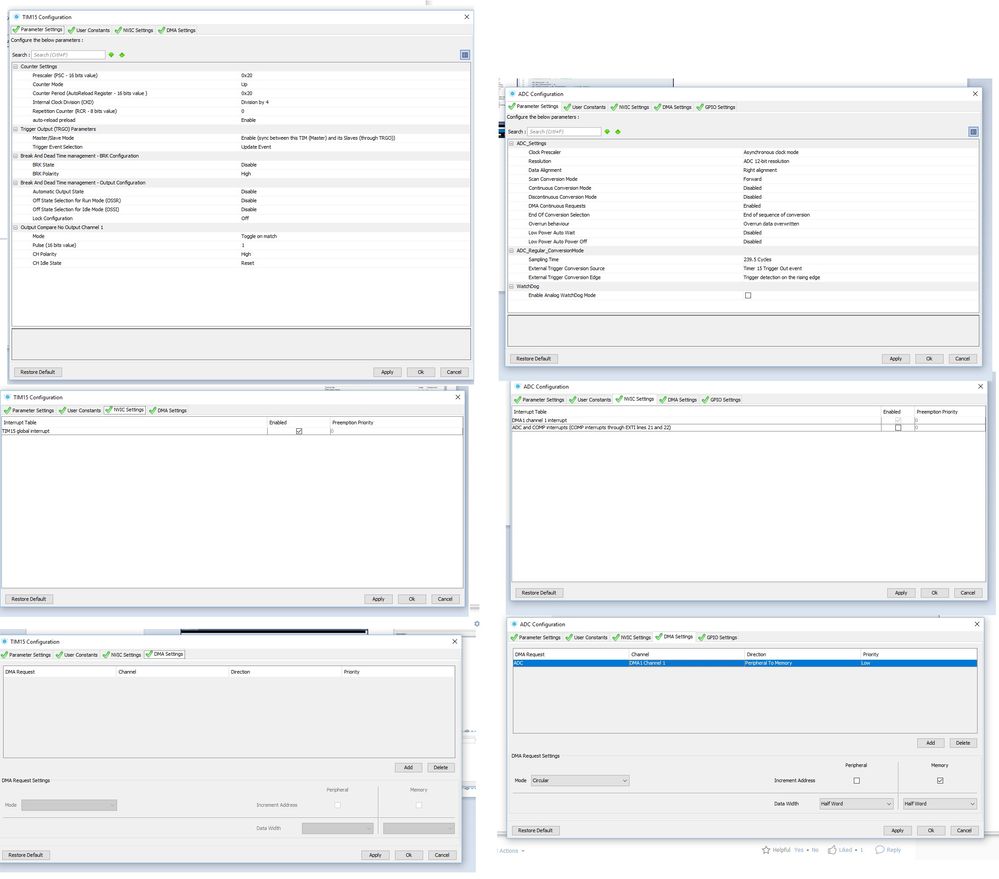This screenshot has width=999, height=879.
Task: Click Apply in TIM15 Counter Settings window
Action: (387, 372)
